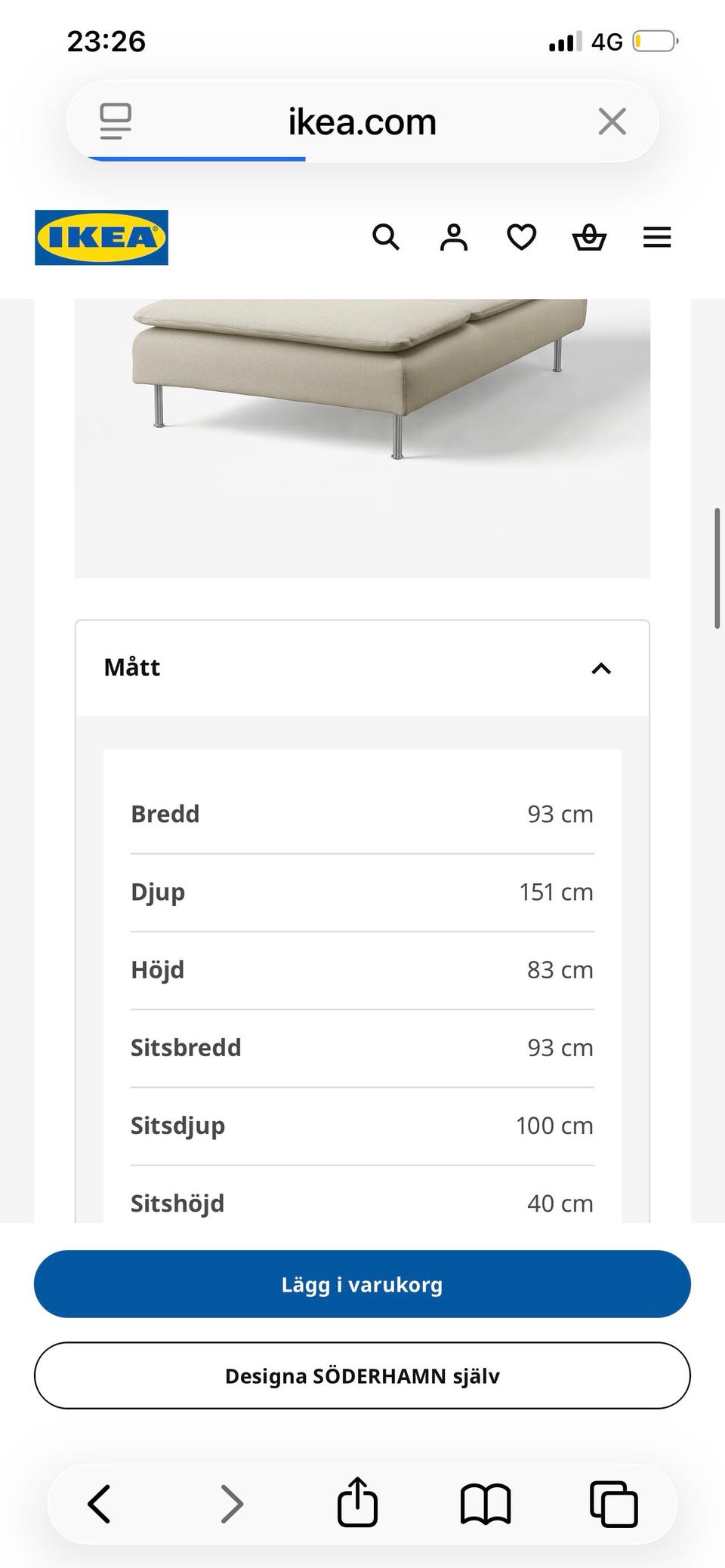Tap the Mått section header
This screenshot has width=725, height=1568.
point(362,668)
